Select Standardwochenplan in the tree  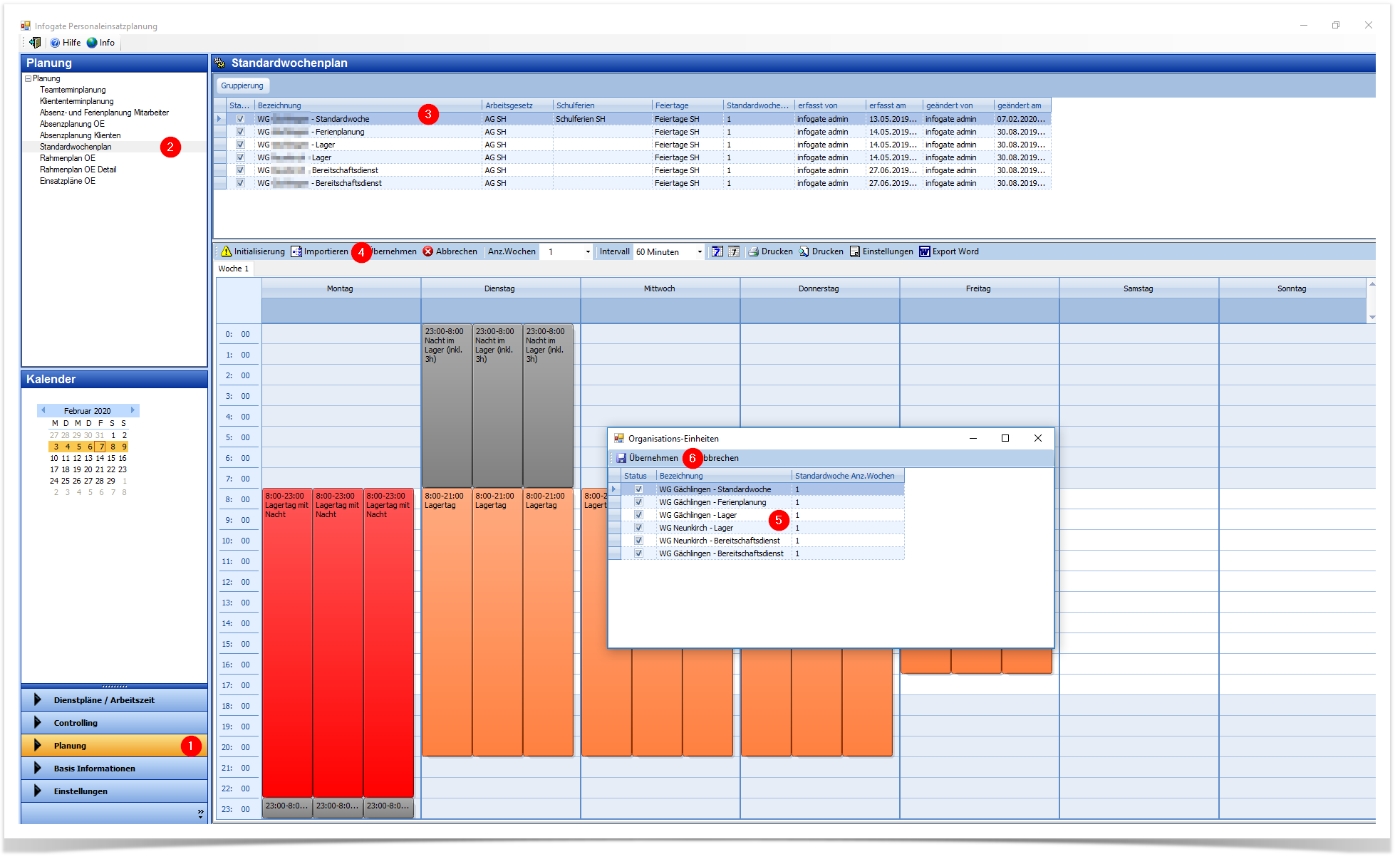76,147
